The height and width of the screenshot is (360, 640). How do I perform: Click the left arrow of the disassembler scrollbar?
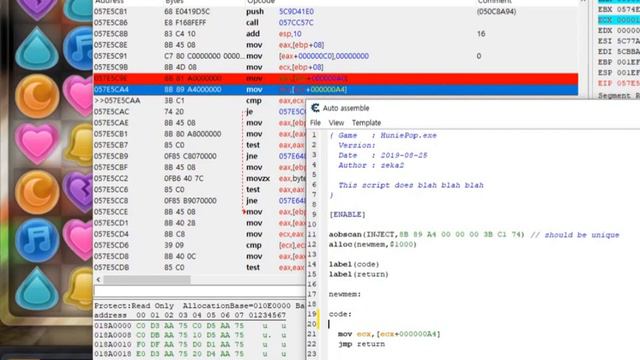pyautogui.click(x=98, y=280)
